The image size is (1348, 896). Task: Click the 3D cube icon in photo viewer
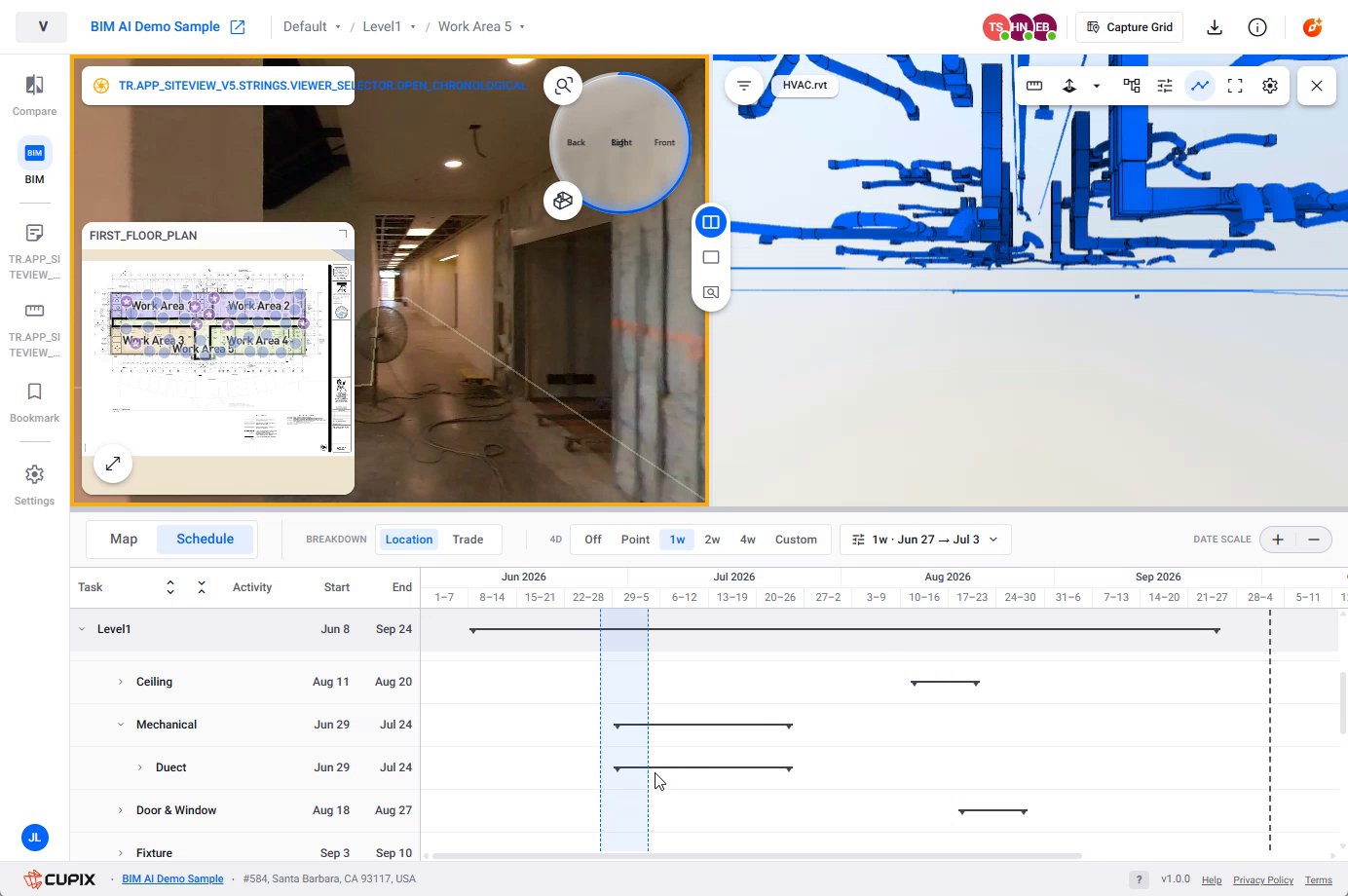563,201
